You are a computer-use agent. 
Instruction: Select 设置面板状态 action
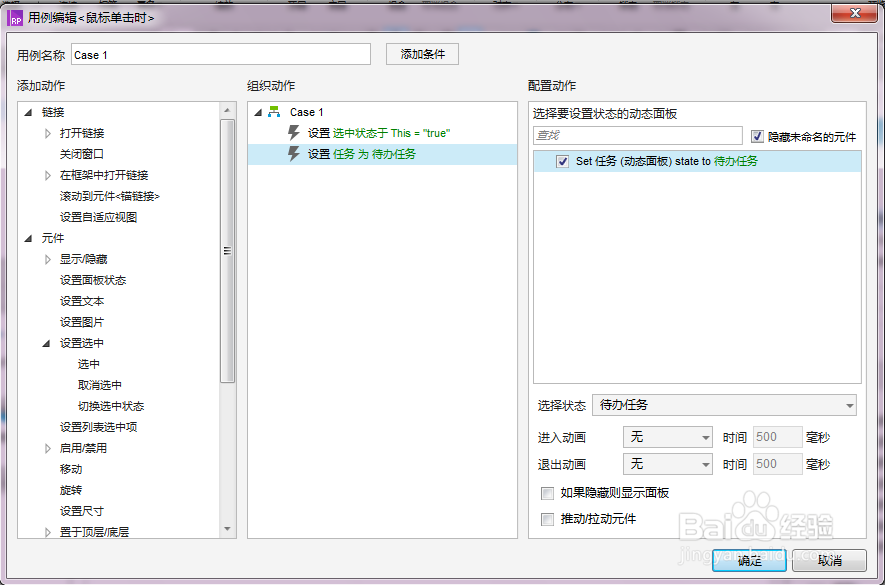pyautogui.click(x=93, y=280)
